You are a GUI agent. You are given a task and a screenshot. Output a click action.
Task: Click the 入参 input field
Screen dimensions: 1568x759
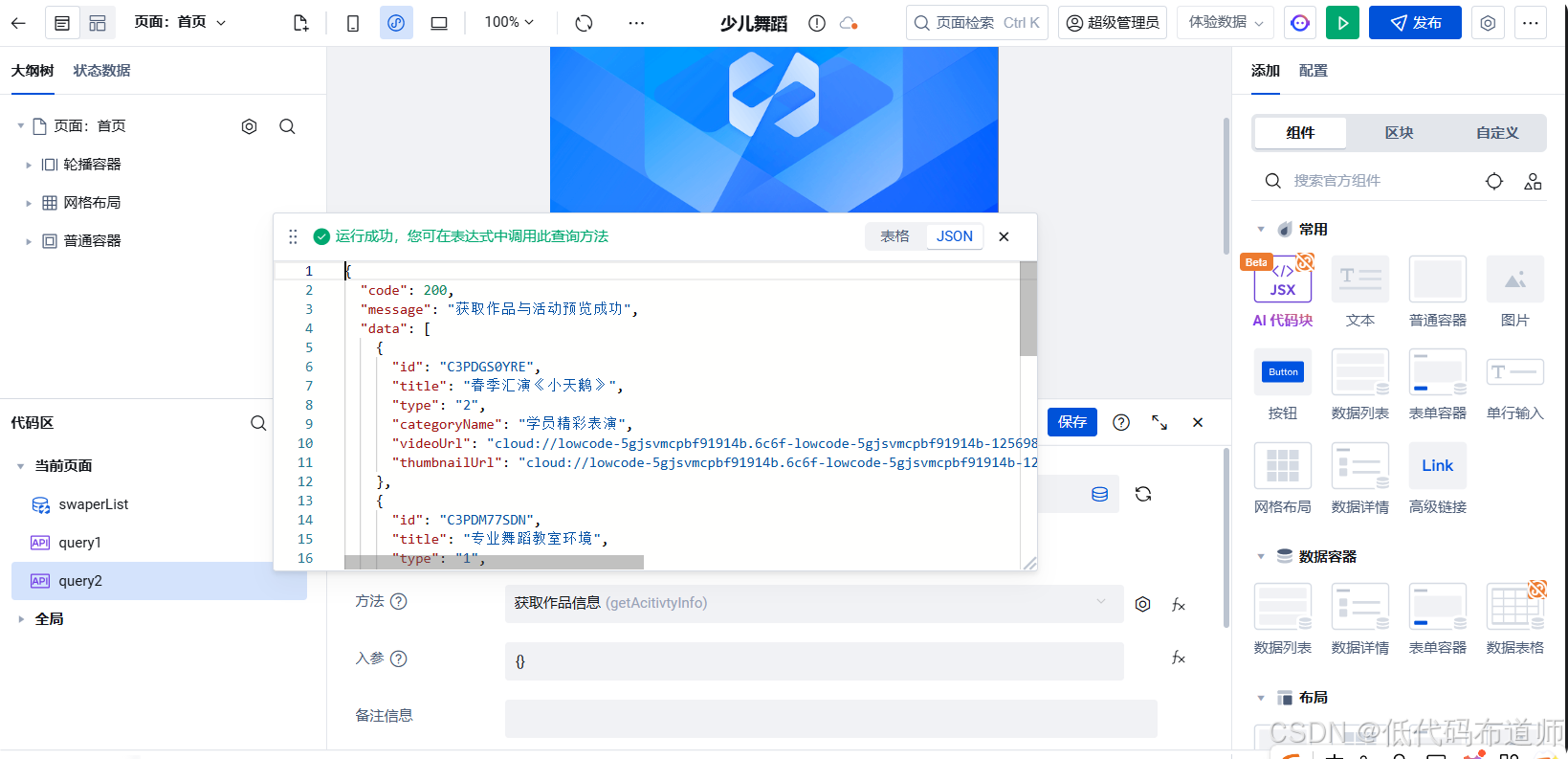(814, 661)
